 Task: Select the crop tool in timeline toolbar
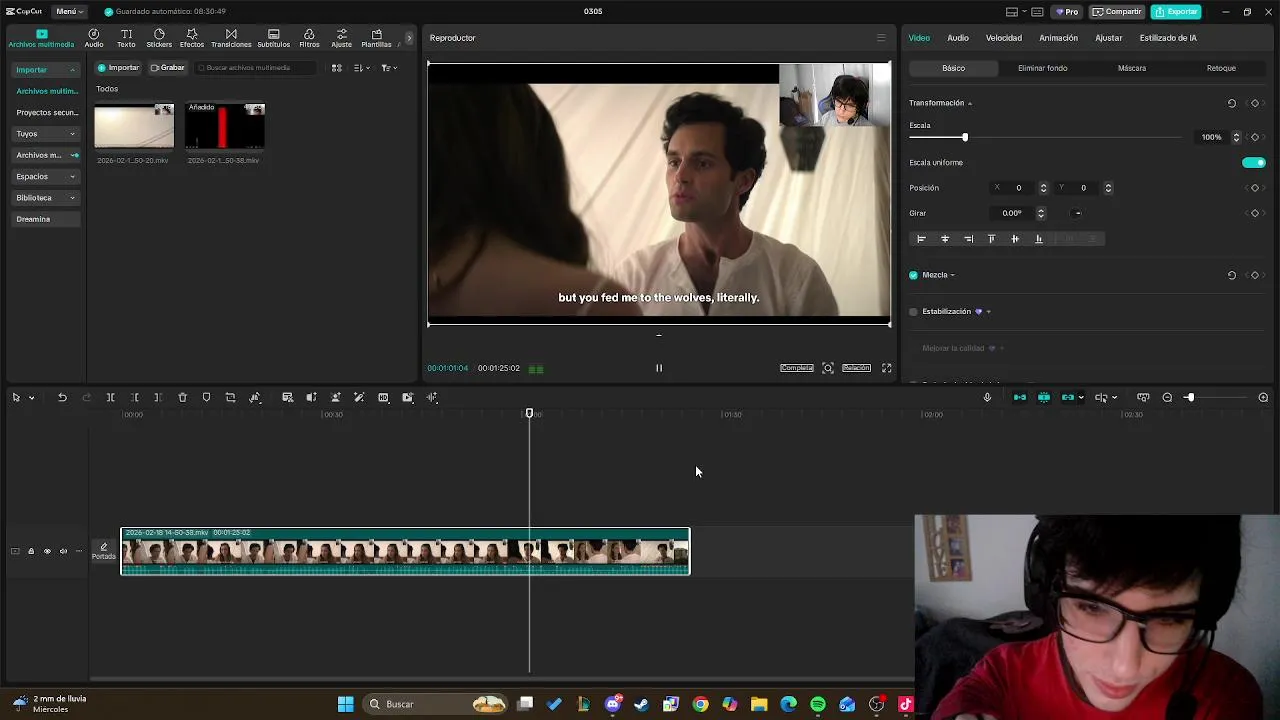[x=230, y=398]
